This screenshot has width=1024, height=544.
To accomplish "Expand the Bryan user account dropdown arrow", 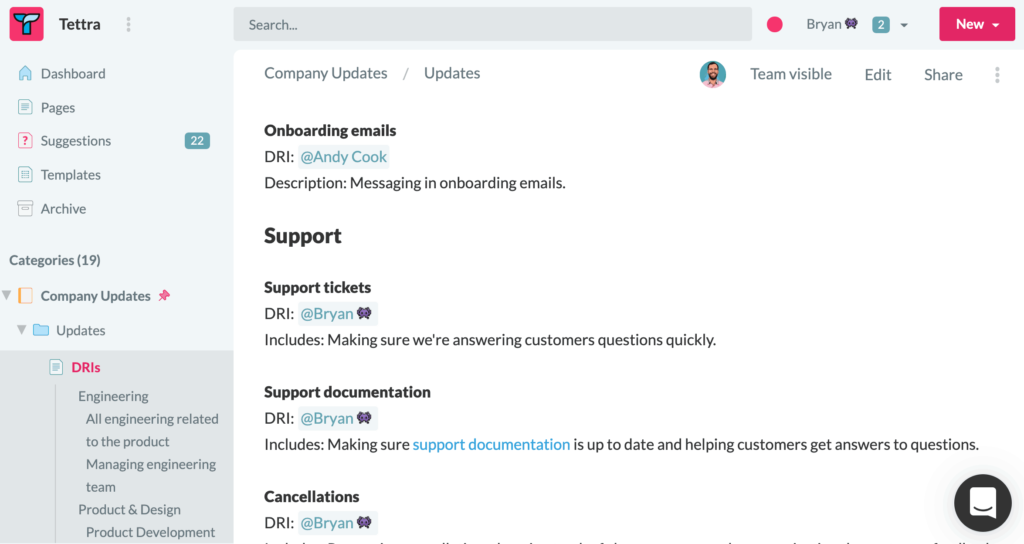I will pos(904,25).
